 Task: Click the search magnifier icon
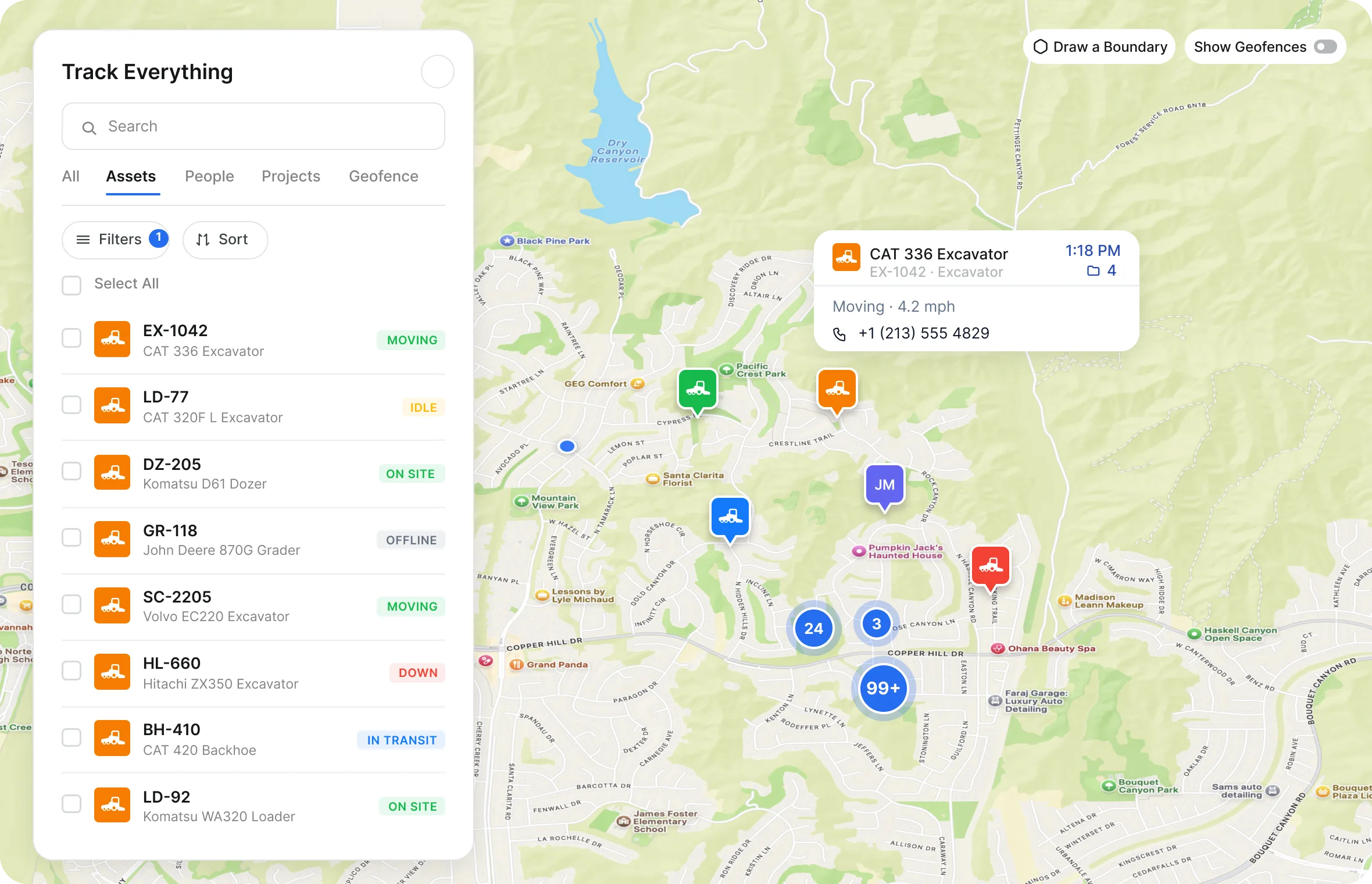[x=89, y=127]
